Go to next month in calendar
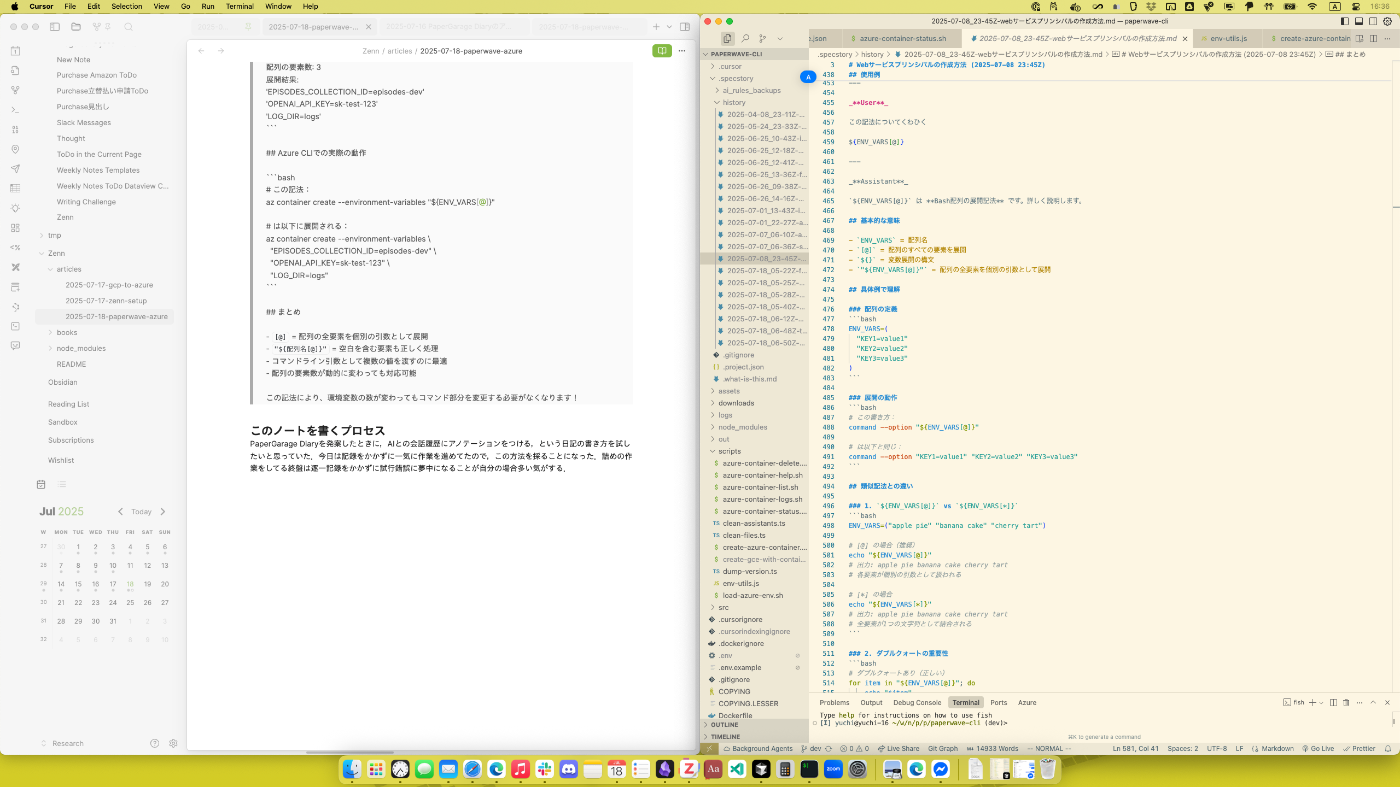The image size is (1400, 787). click(163, 511)
